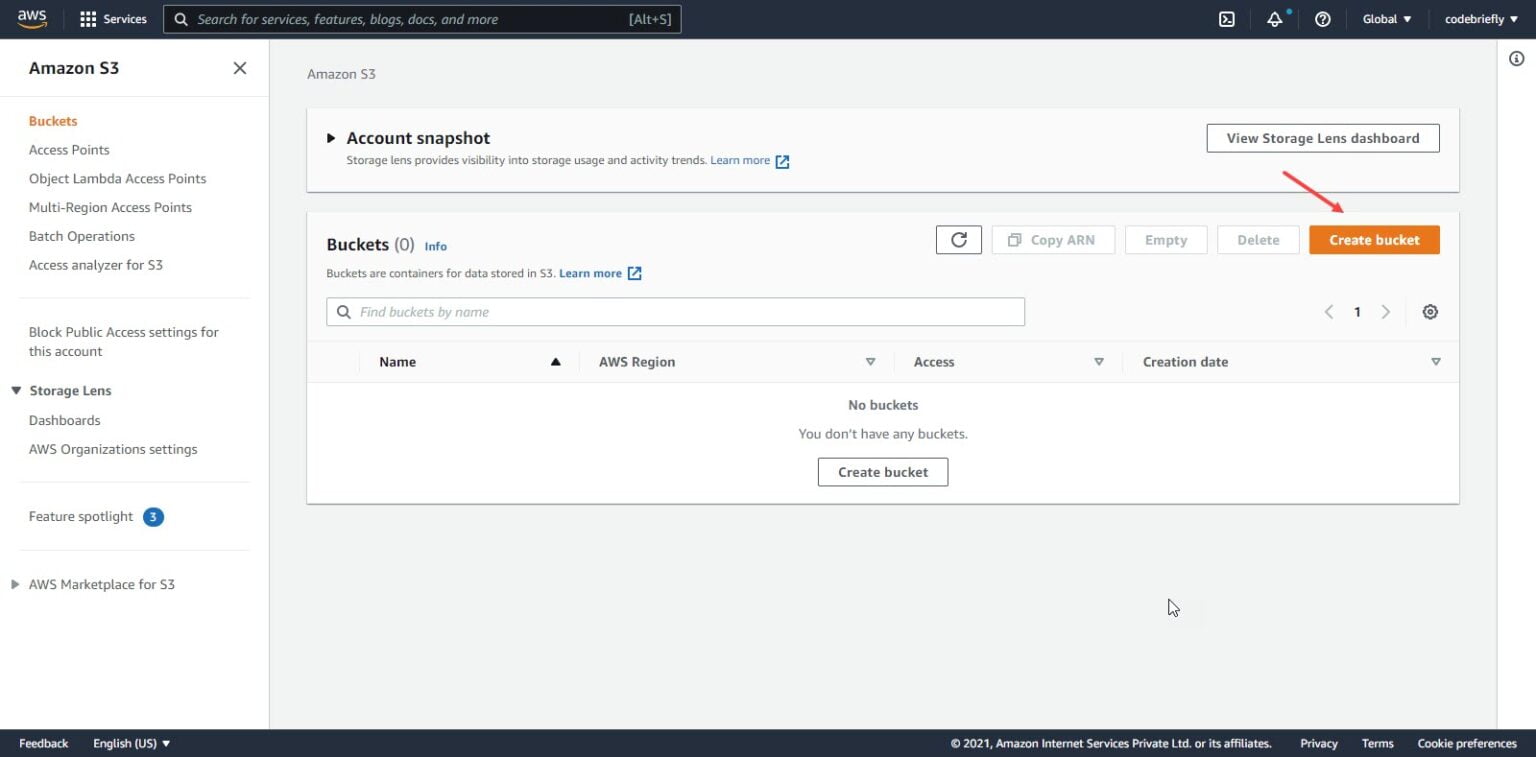Click the AWS logo to go home

[x=31, y=17]
